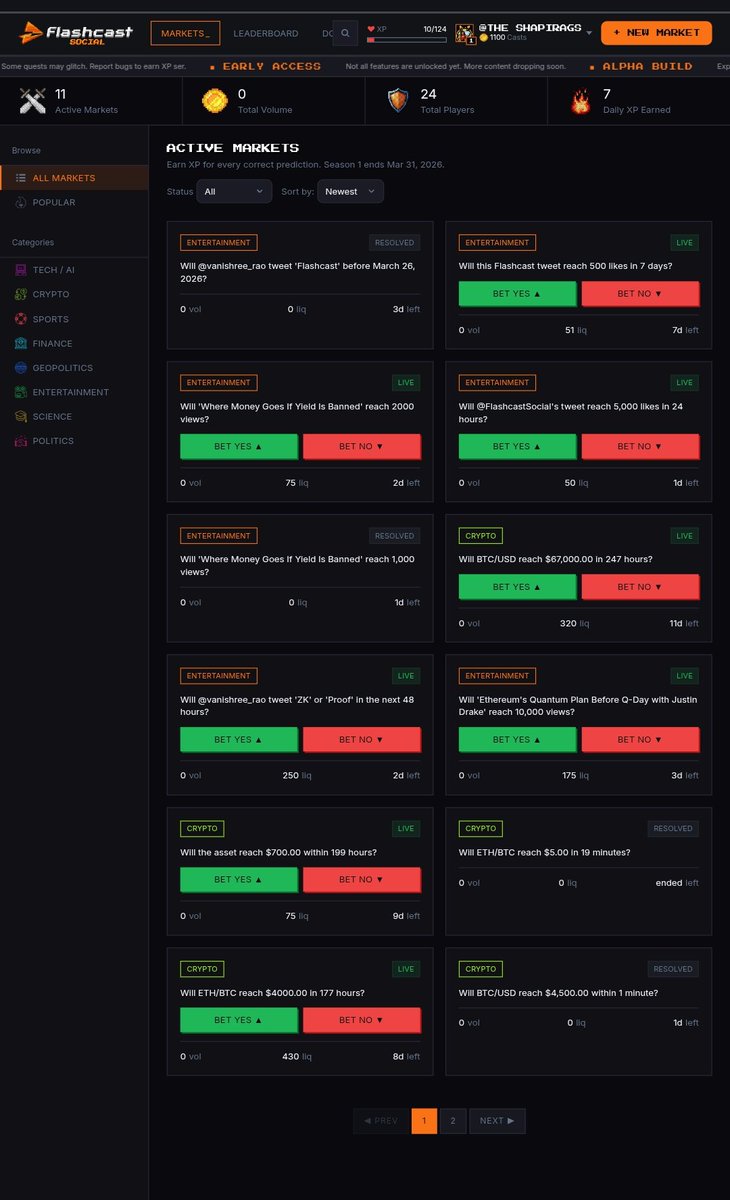Open the Markets nav tab
Image resolution: width=730 pixels, height=1200 pixels.
[185, 33]
